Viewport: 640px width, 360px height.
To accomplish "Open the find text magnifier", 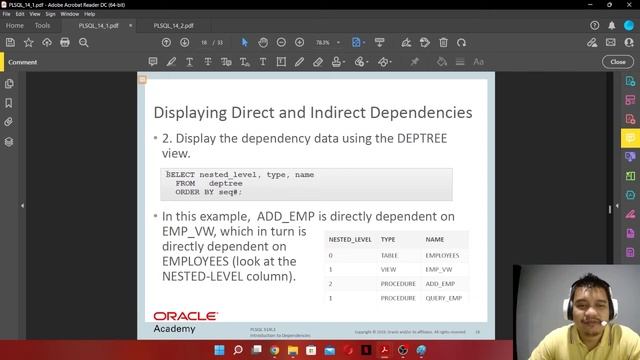I will 84,42.
